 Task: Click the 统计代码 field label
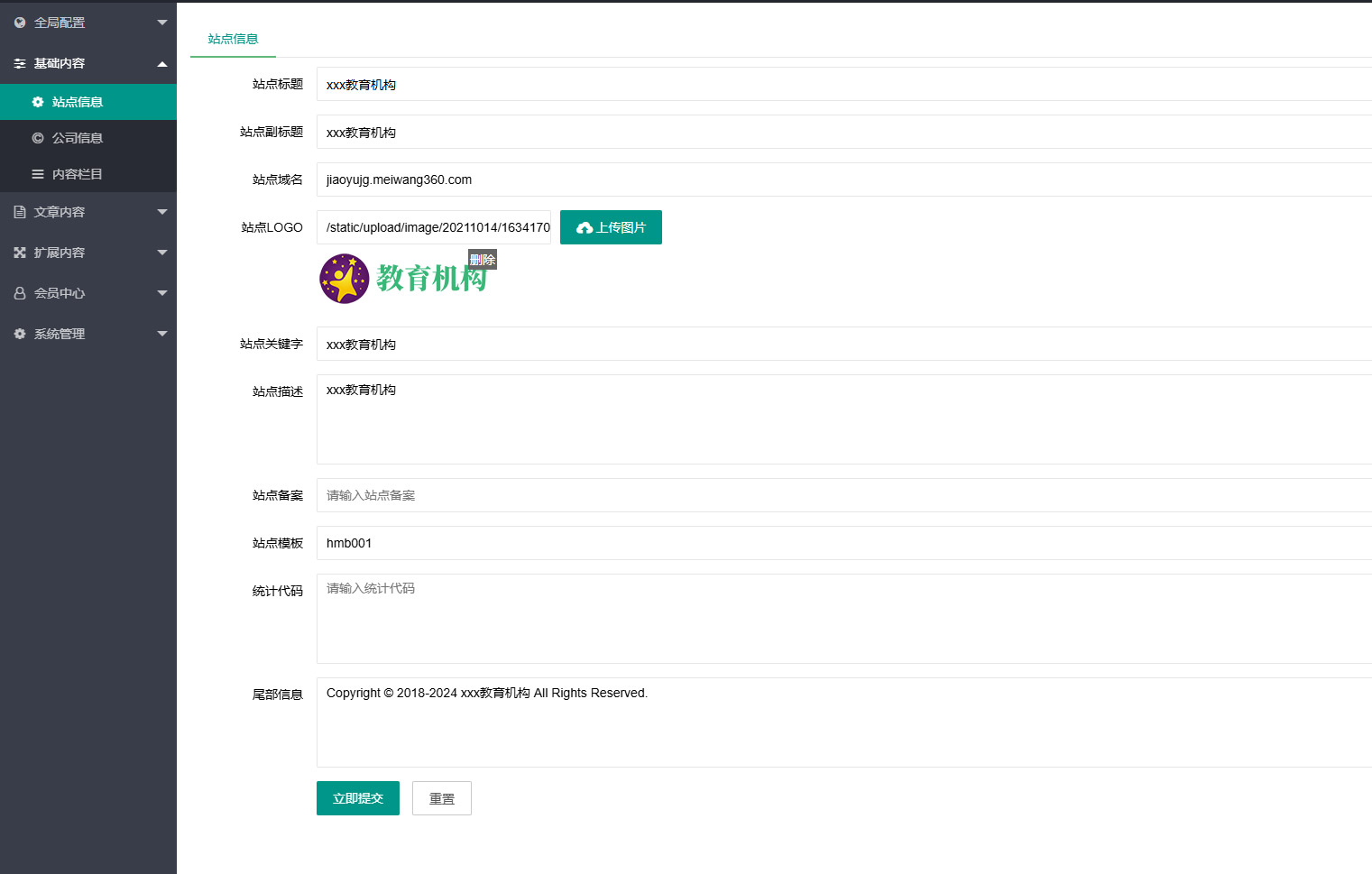click(x=278, y=591)
